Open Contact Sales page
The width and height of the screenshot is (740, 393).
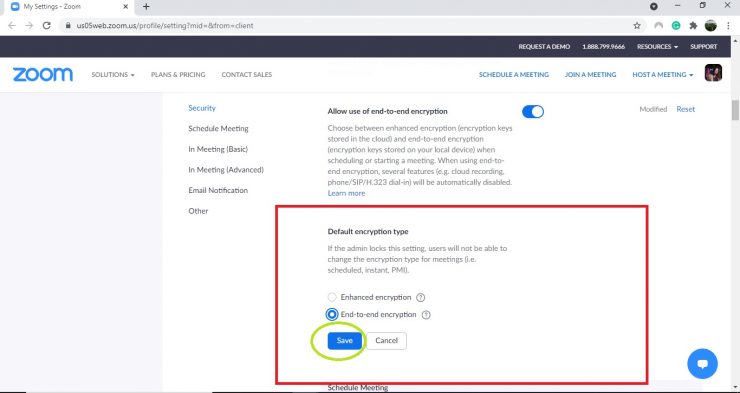click(x=247, y=75)
